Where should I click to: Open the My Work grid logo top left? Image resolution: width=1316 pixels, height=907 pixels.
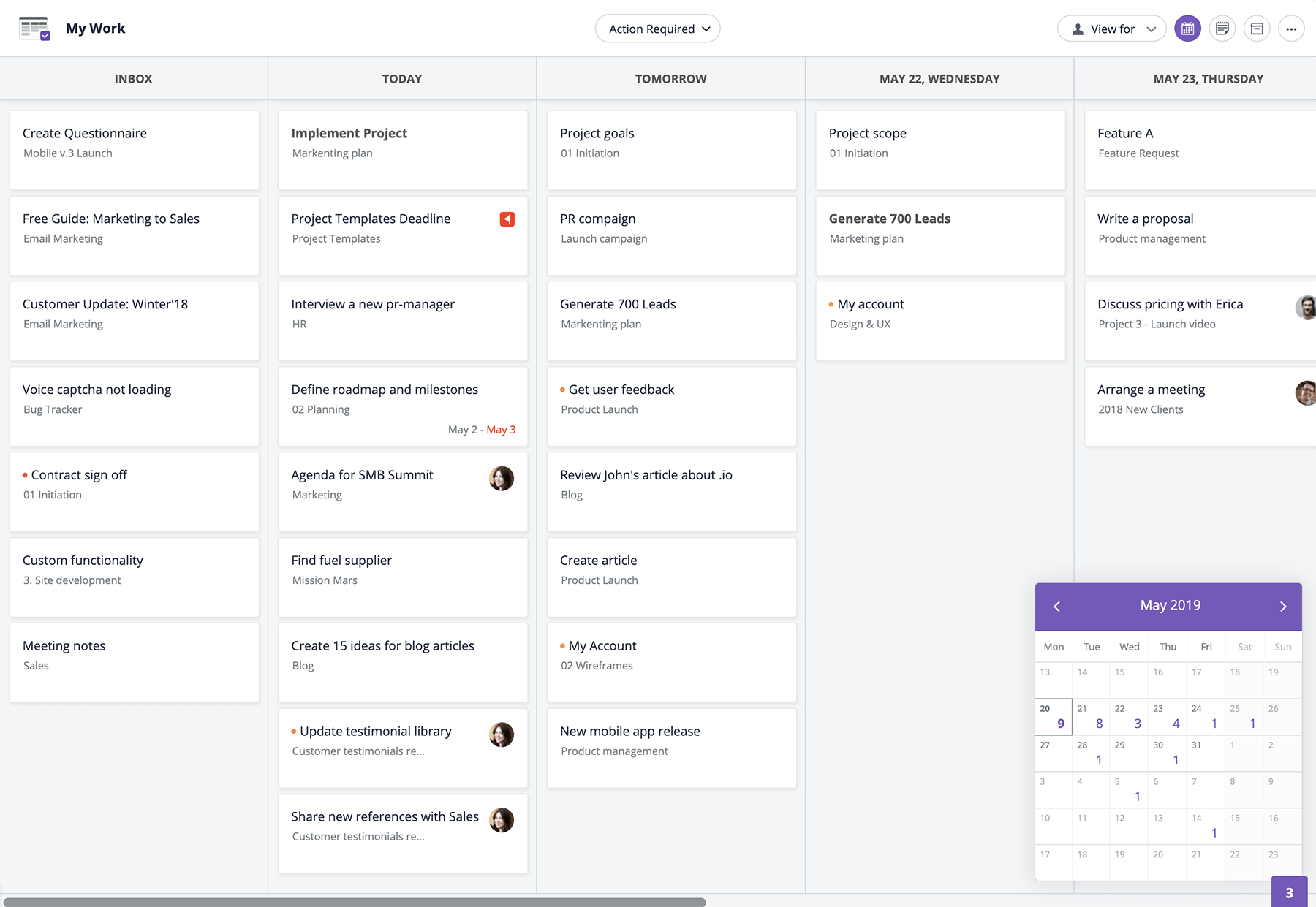coord(34,28)
